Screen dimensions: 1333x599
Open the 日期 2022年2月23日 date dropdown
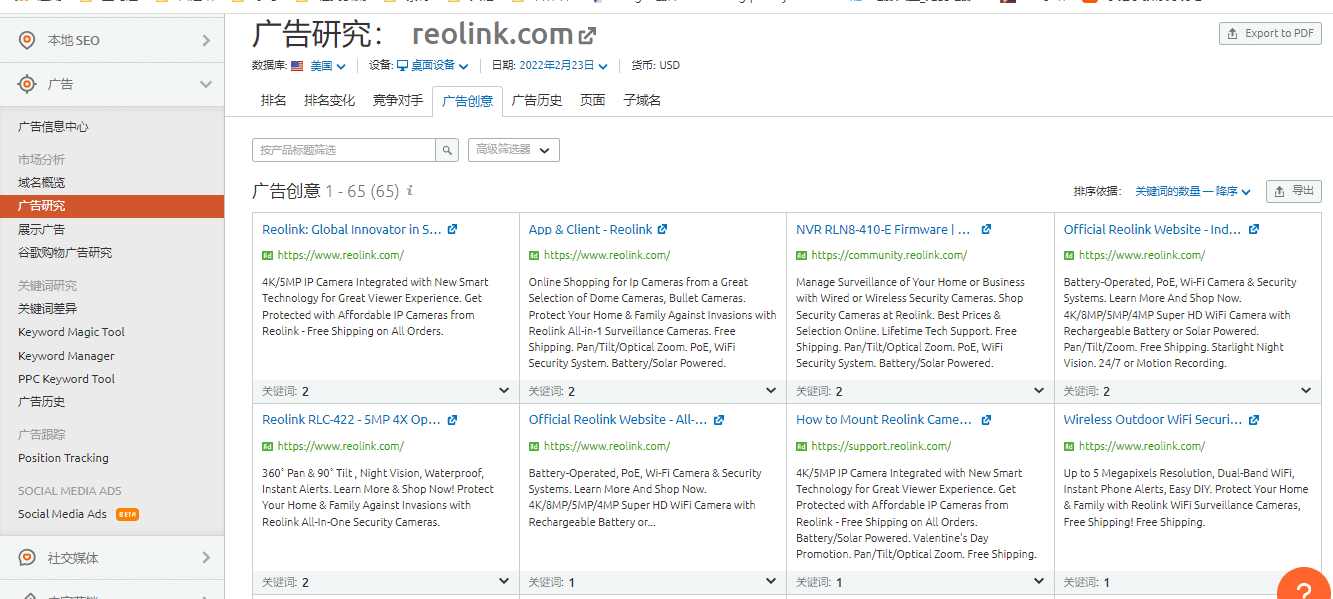(x=563, y=66)
